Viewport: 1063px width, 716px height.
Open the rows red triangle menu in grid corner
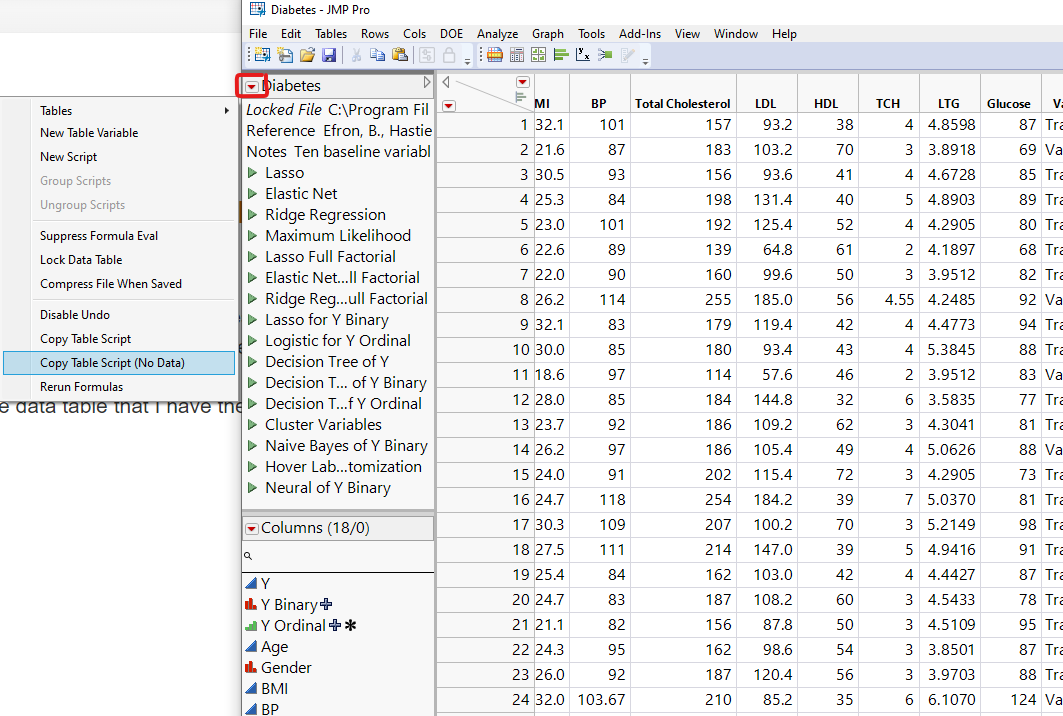(449, 105)
